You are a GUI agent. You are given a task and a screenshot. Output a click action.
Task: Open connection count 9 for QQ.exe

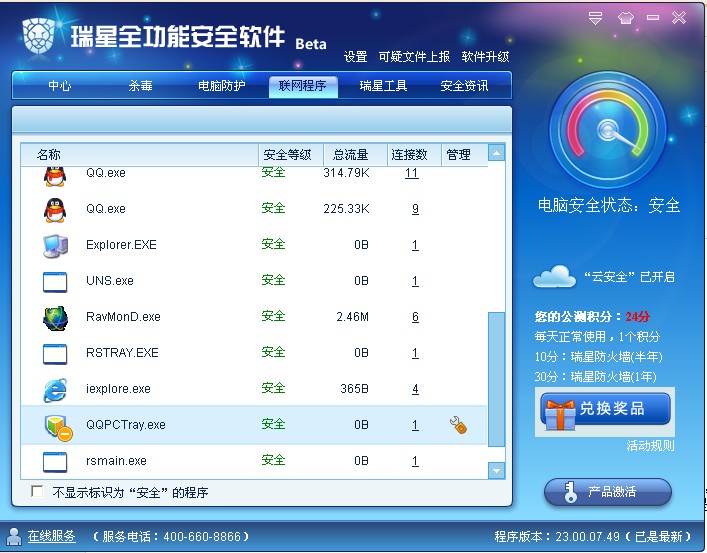(415, 209)
